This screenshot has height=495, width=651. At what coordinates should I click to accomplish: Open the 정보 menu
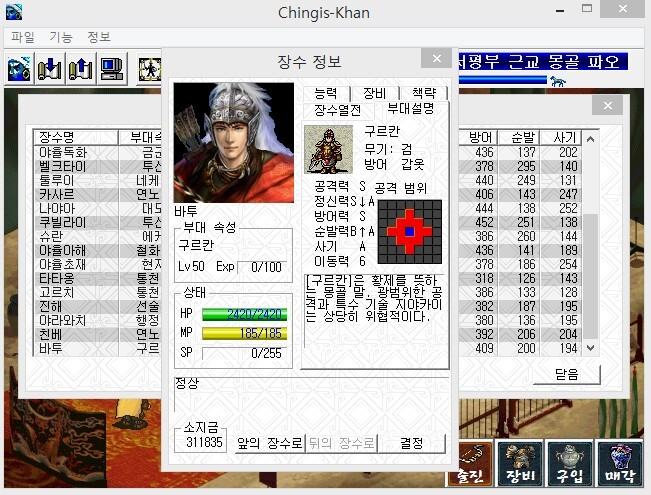pos(99,37)
